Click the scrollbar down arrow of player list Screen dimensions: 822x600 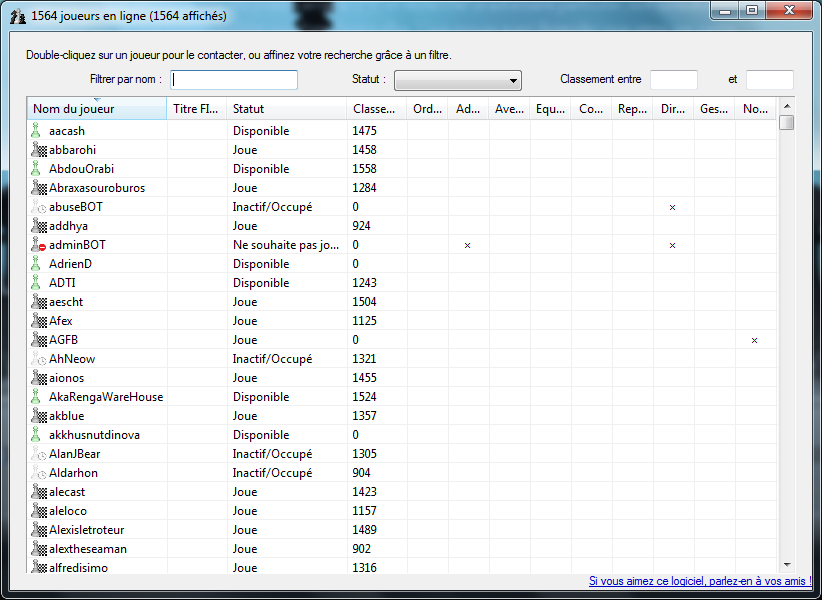pyautogui.click(x=787, y=565)
